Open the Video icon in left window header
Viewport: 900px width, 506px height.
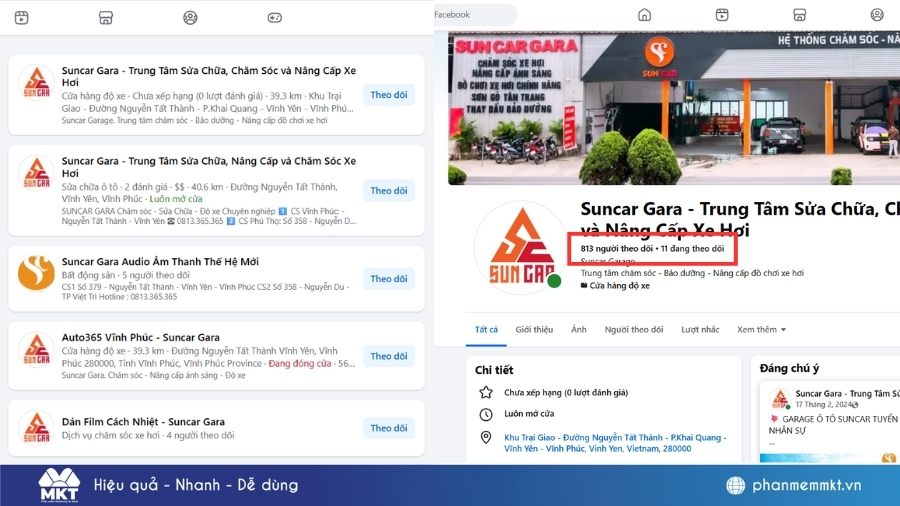pos(21,18)
